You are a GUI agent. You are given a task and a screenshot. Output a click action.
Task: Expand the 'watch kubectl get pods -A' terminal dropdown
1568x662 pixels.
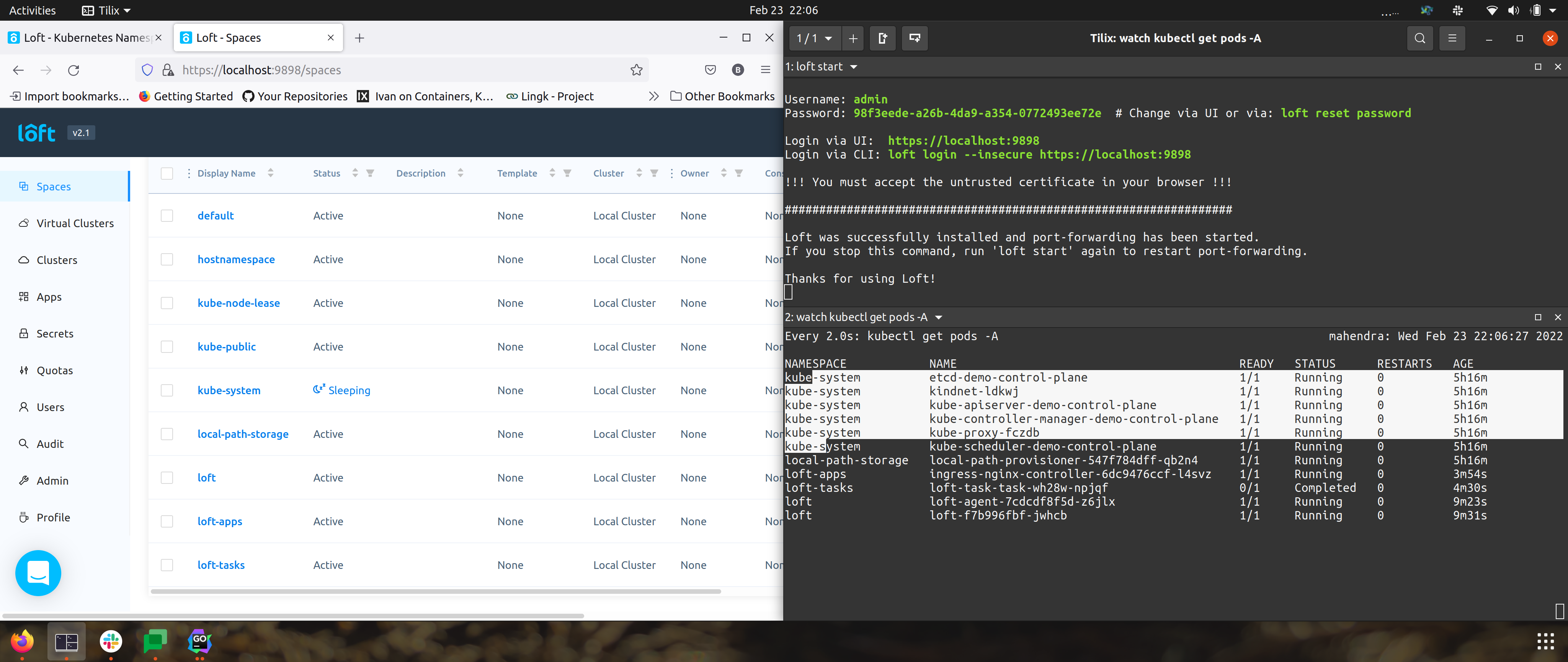[939, 317]
